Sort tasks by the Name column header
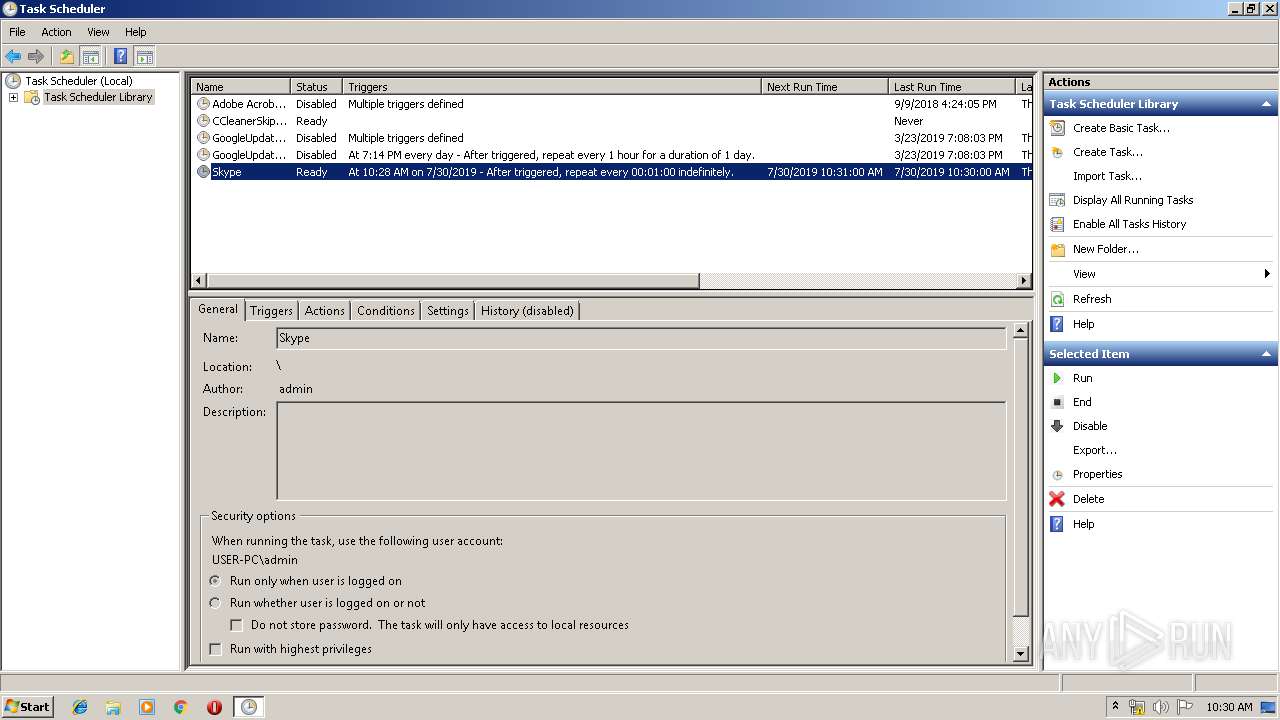 (x=241, y=87)
